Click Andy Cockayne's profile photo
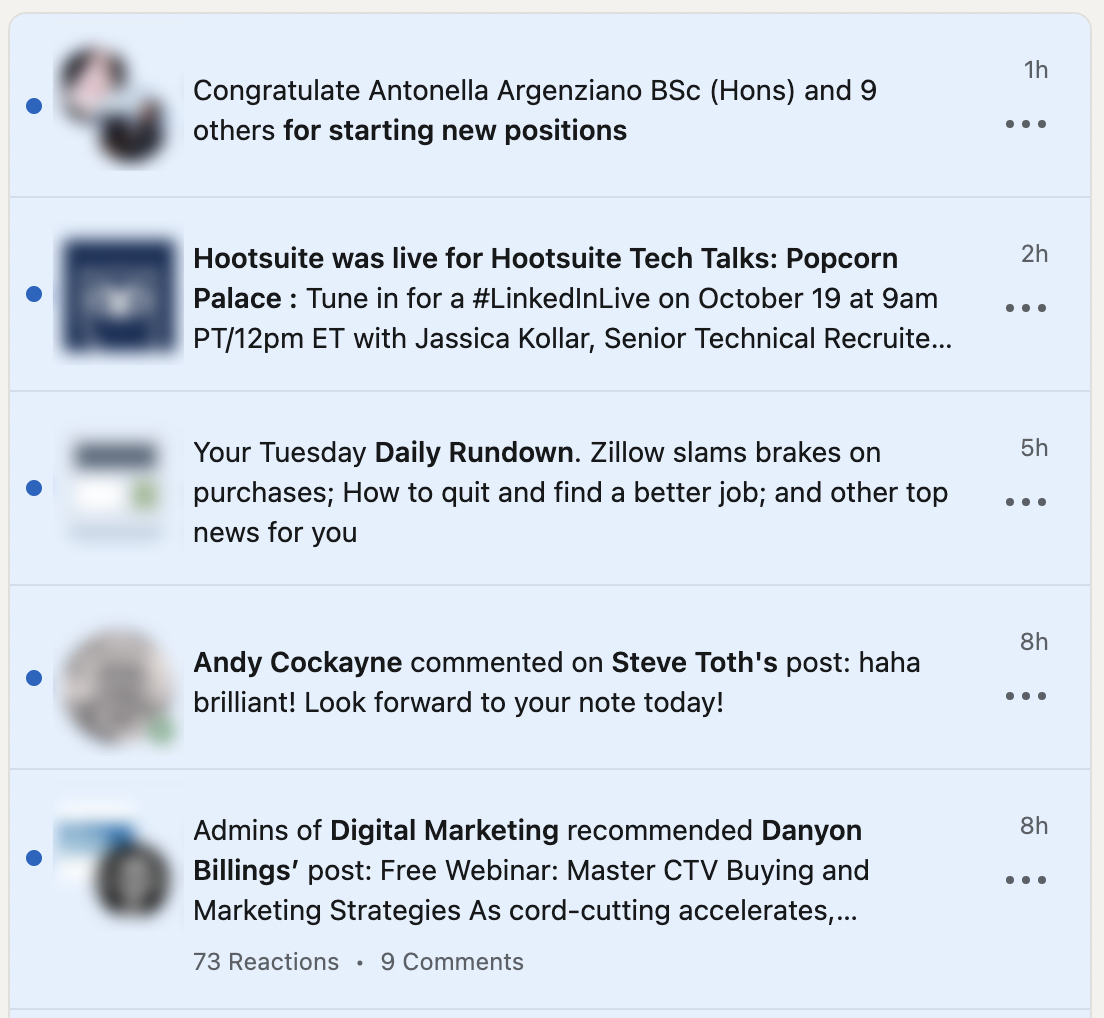The width and height of the screenshot is (1104, 1018). tap(117, 687)
